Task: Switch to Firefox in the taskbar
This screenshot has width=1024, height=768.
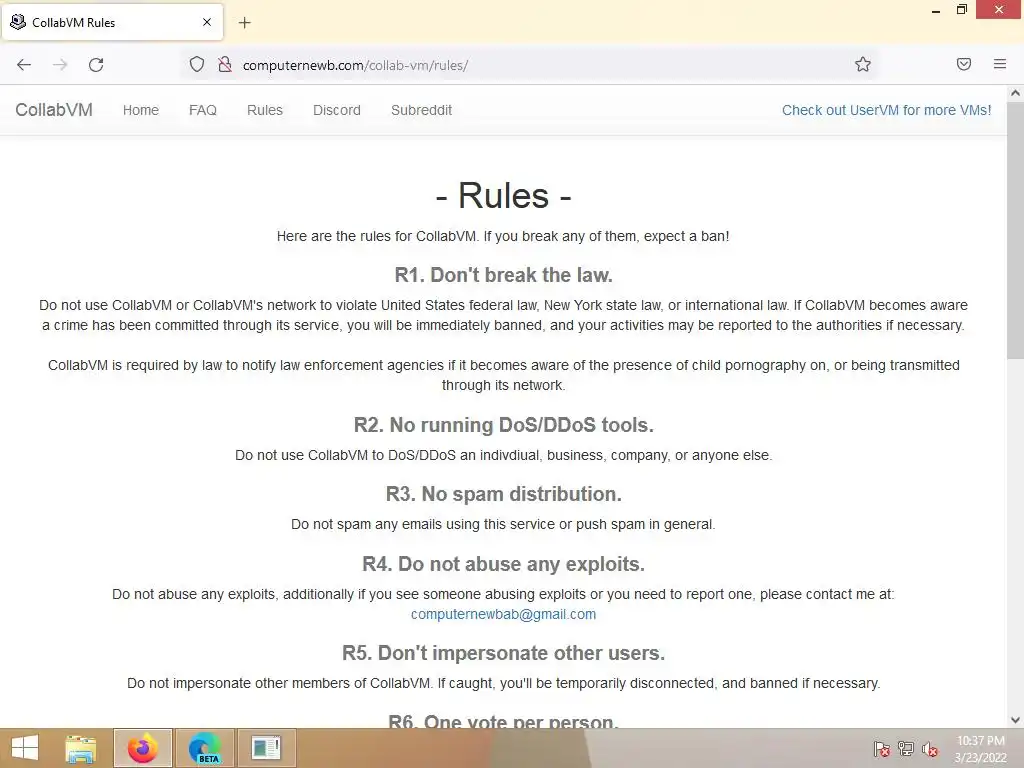Action: [x=142, y=748]
